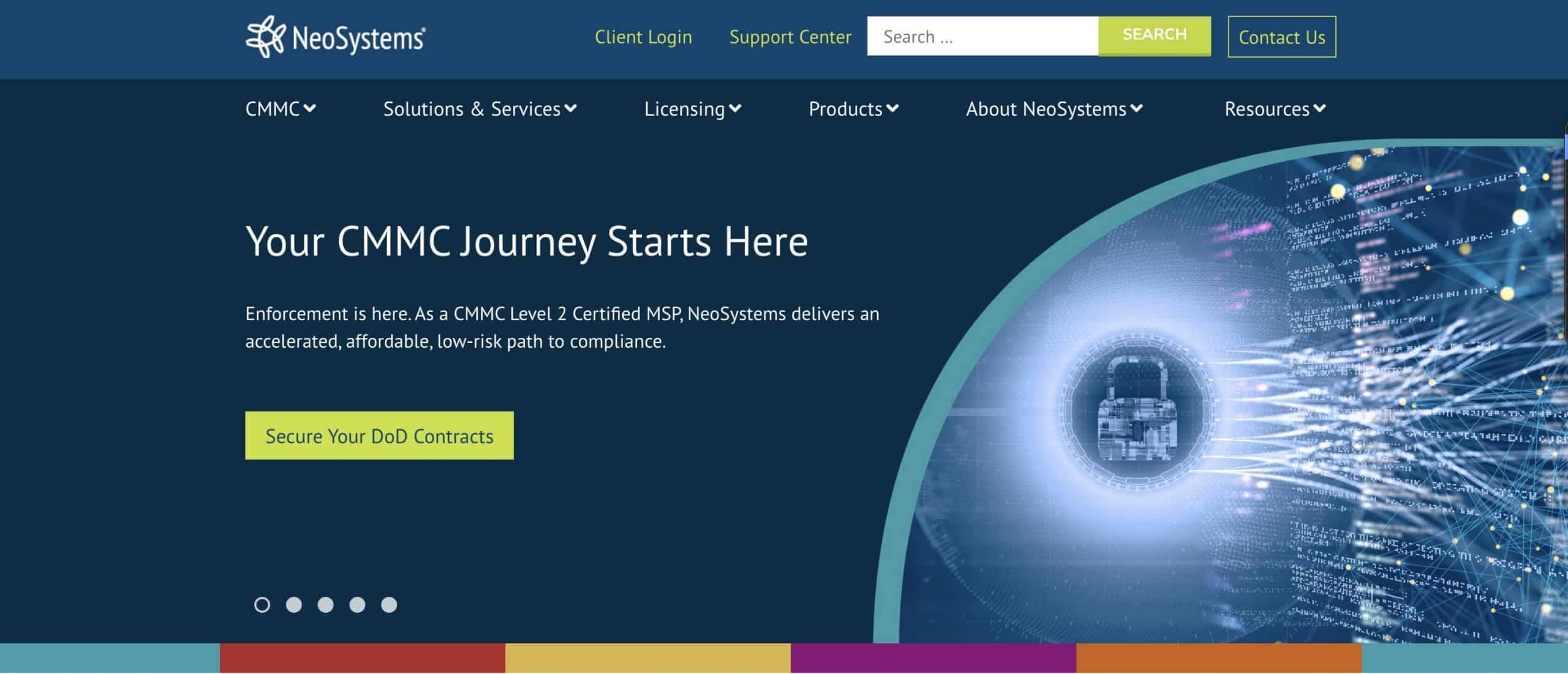This screenshot has height=674, width=1568.
Task: Select the third slider dot
Action: coord(326,605)
